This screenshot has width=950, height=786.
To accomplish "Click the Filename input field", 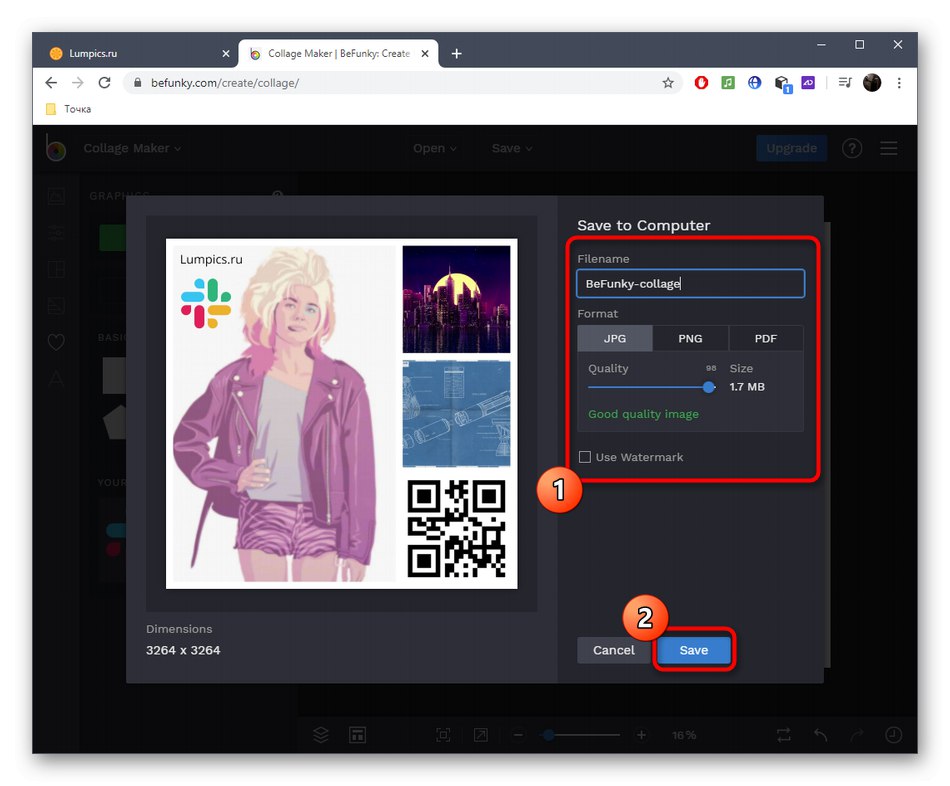I will coord(691,284).
